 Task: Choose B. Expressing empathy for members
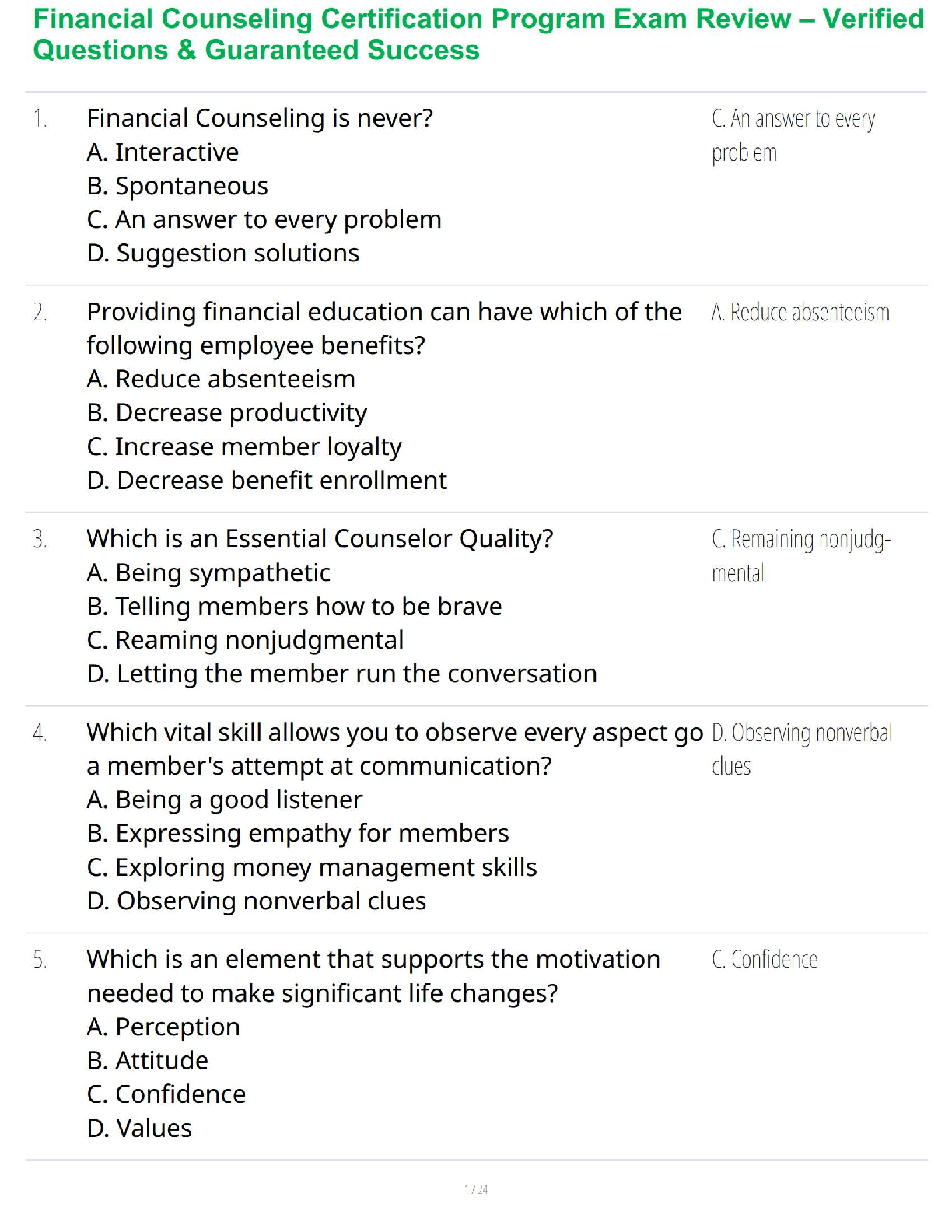coord(298,834)
